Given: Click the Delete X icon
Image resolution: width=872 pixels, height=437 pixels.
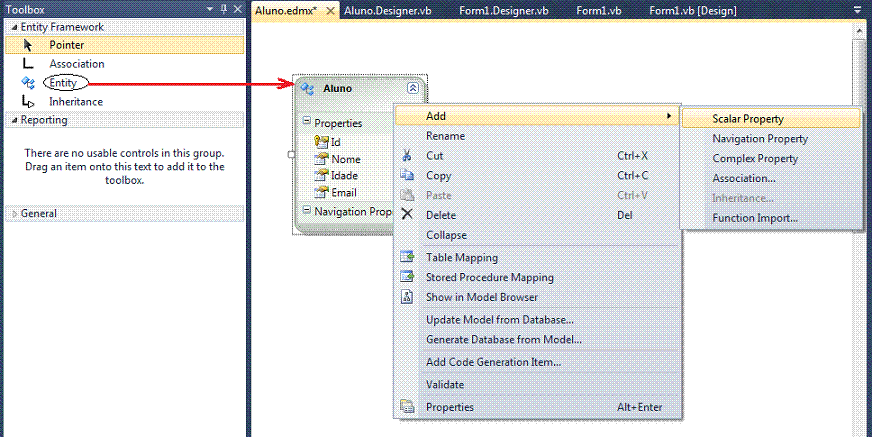Looking at the screenshot, I should tap(407, 215).
